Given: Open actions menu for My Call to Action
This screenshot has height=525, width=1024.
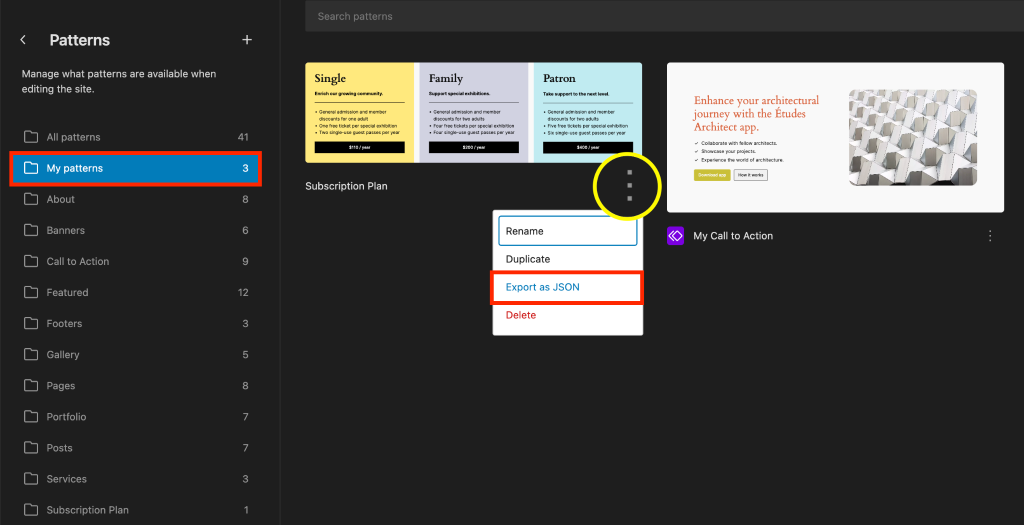Looking at the screenshot, I should click(x=990, y=236).
